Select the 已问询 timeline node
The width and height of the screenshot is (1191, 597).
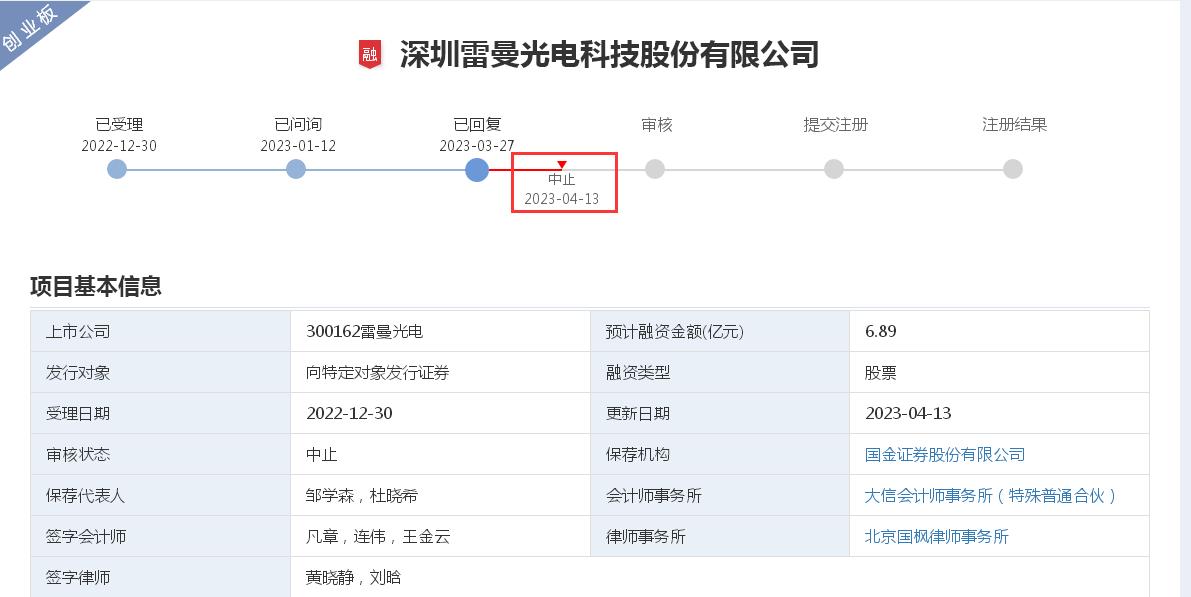[296, 169]
